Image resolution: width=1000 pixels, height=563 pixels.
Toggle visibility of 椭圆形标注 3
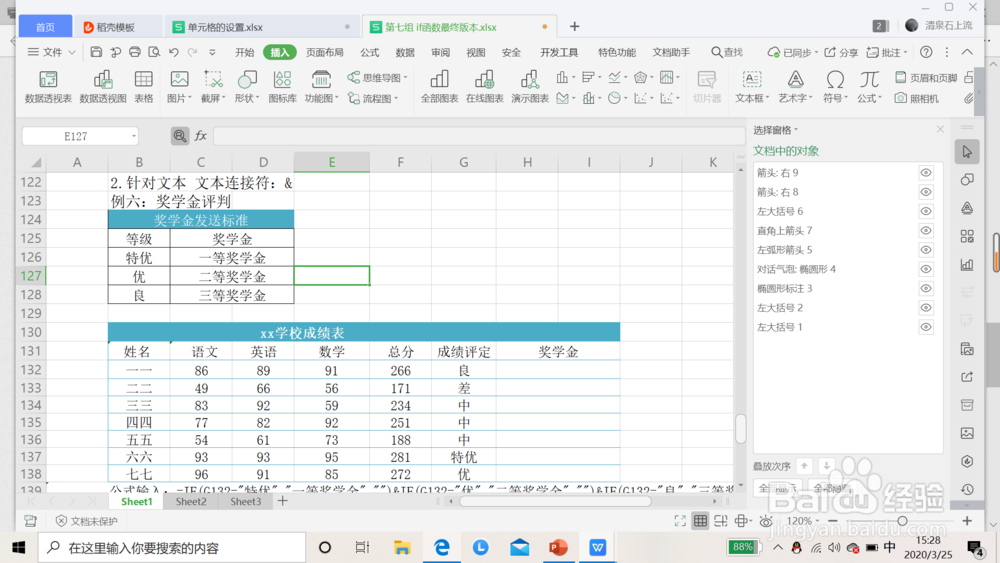[x=925, y=288]
